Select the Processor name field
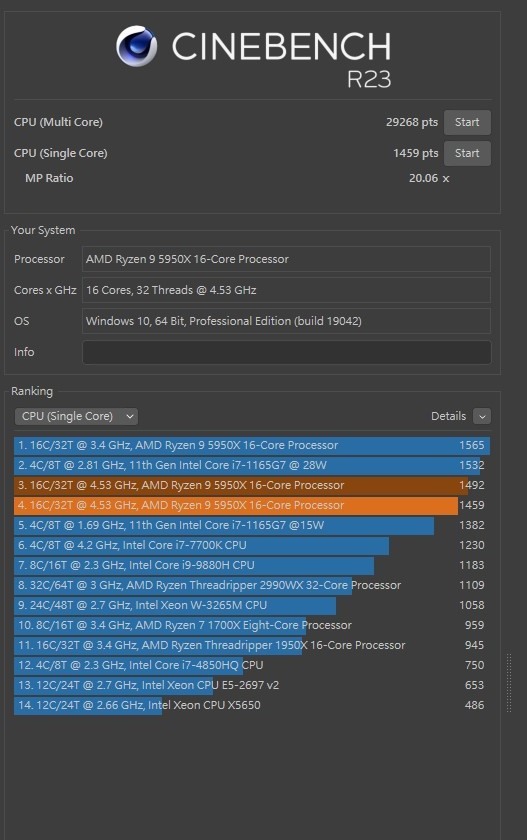 coord(287,259)
